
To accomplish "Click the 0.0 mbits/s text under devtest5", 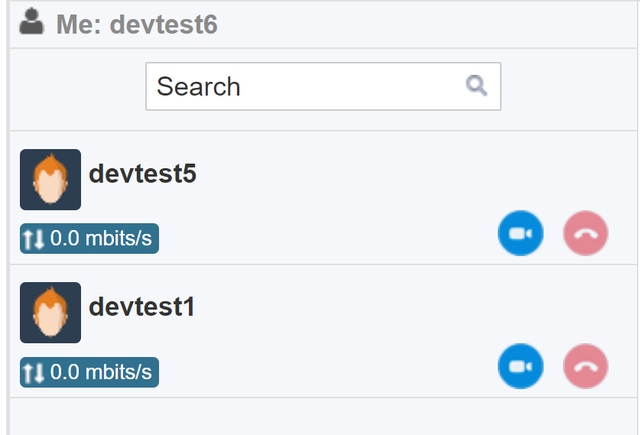I will (101, 240).
